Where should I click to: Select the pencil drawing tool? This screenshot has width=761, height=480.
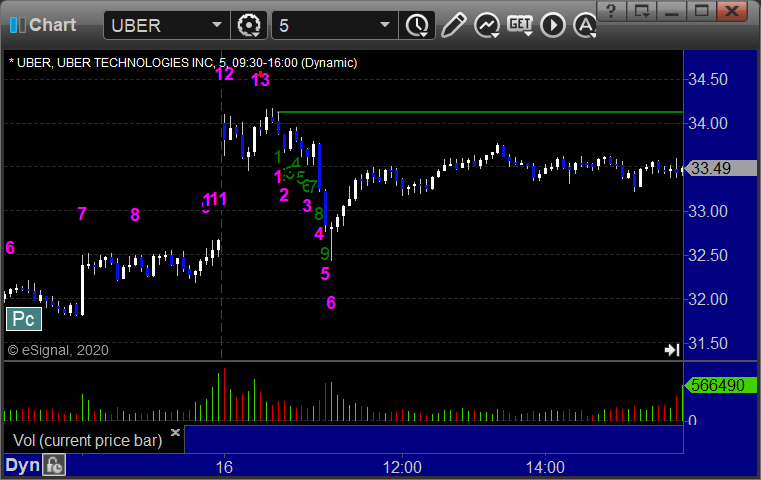point(453,25)
